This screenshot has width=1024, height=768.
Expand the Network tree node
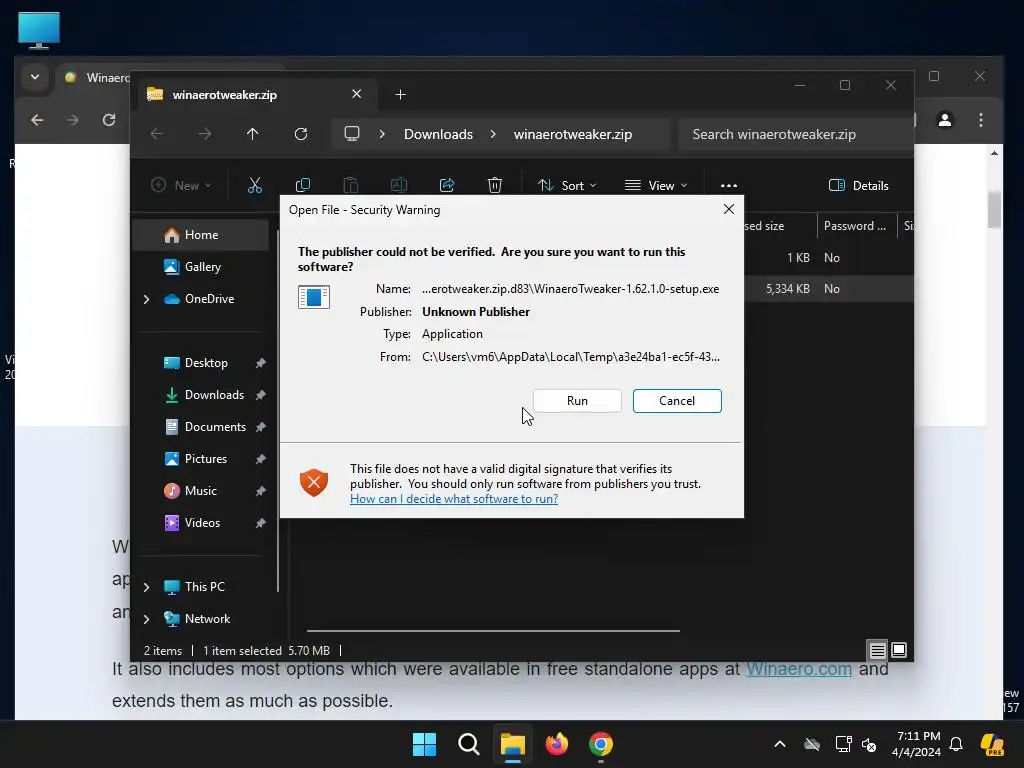tap(146, 619)
